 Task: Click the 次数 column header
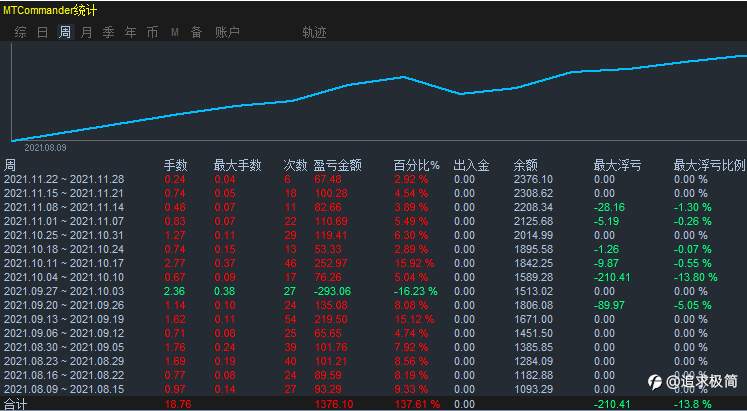click(295, 165)
